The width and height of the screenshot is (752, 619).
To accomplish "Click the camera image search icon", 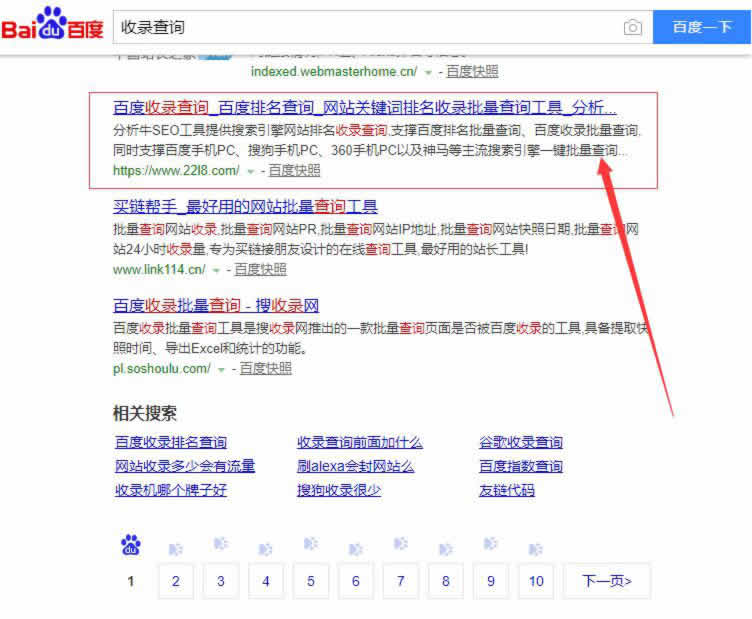I will tap(632, 28).
